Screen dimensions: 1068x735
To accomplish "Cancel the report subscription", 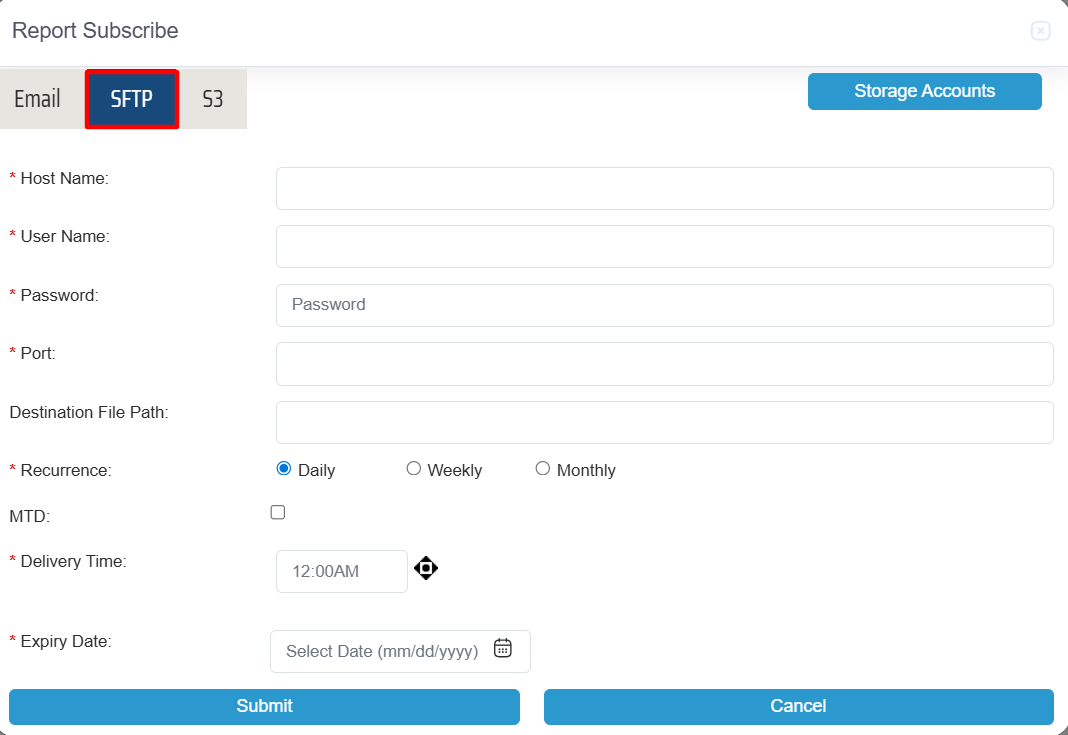I will click(798, 706).
